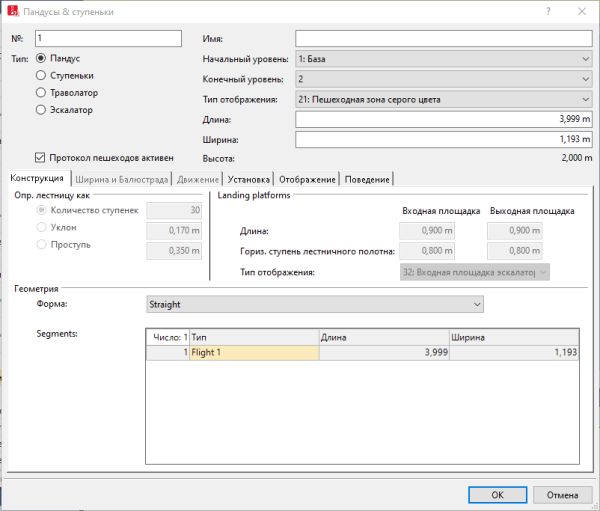Select the Пандус radio button

click(x=41, y=59)
